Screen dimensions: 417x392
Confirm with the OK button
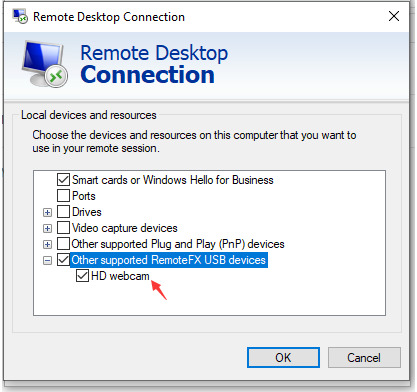coord(283,358)
